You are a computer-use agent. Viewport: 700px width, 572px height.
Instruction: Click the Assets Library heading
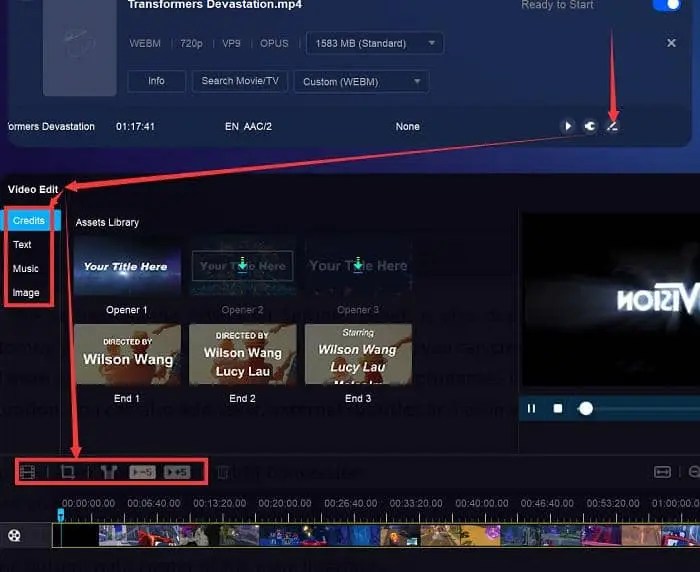pos(107,222)
